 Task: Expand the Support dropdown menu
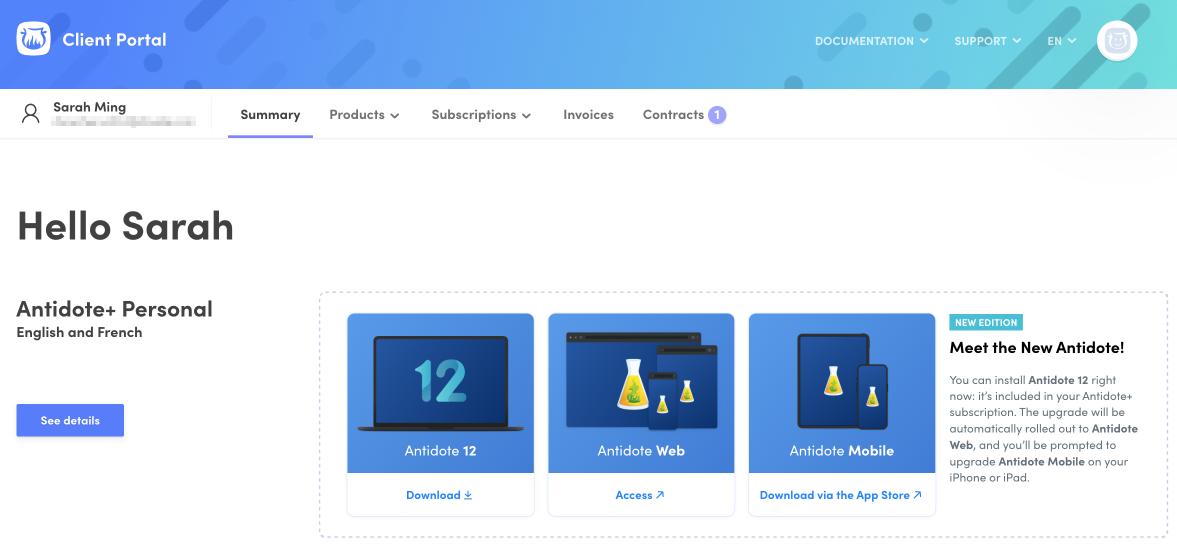click(x=987, y=41)
